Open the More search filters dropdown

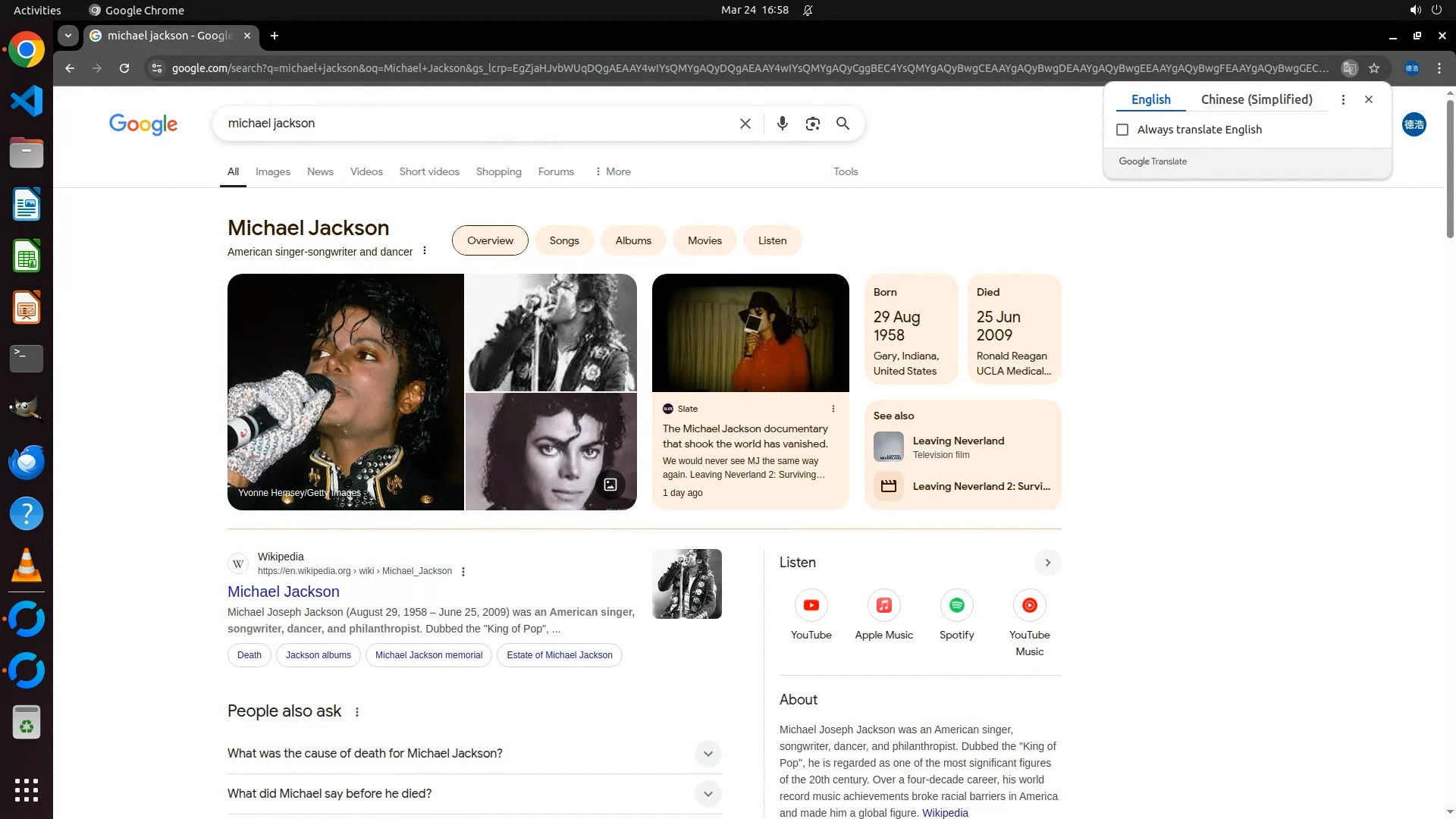pyautogui.click(x=613, y=172)
